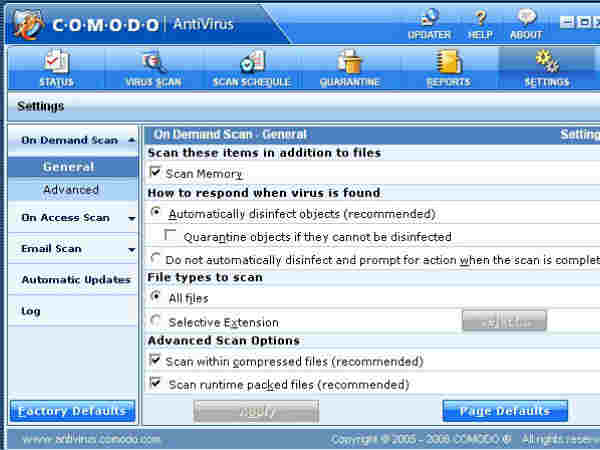Click the Factory Defaults button

coord(72,411)
